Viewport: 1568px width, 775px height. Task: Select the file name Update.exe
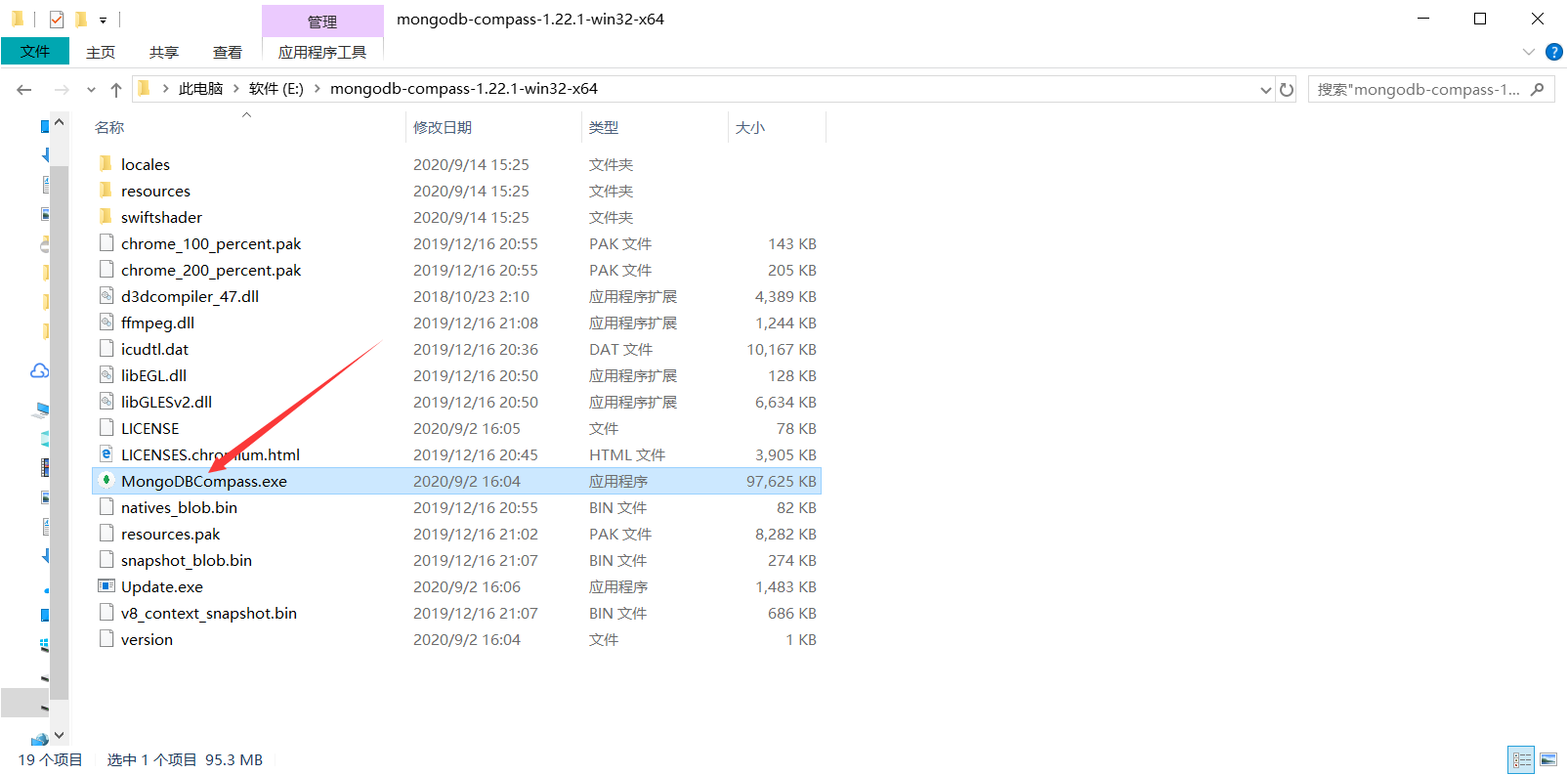pos(162,587)
